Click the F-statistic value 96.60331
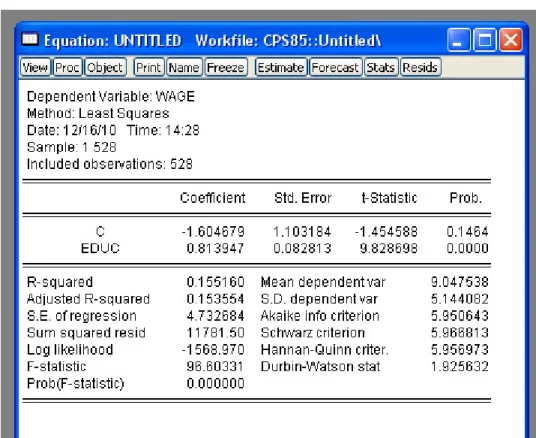 tap(215, 366)
